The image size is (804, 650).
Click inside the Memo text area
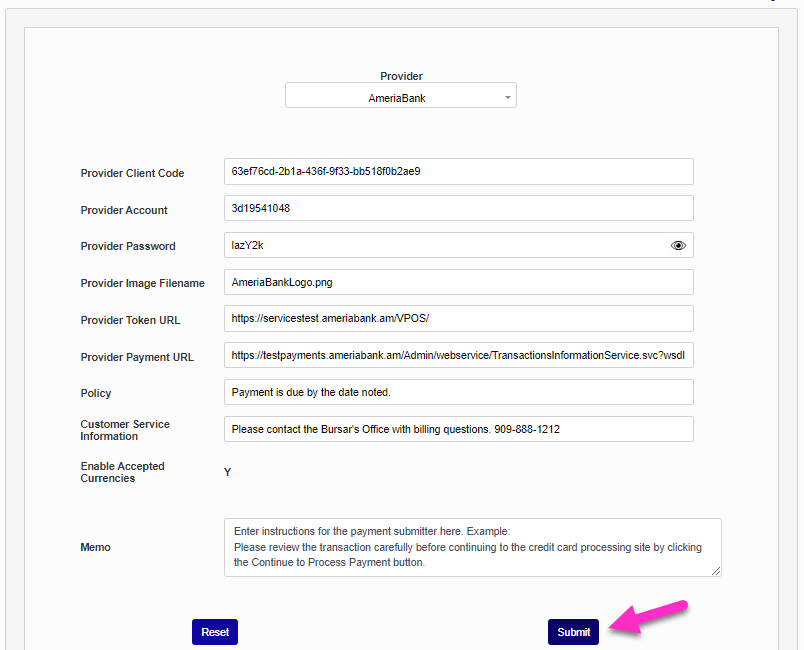click(472, 547)
